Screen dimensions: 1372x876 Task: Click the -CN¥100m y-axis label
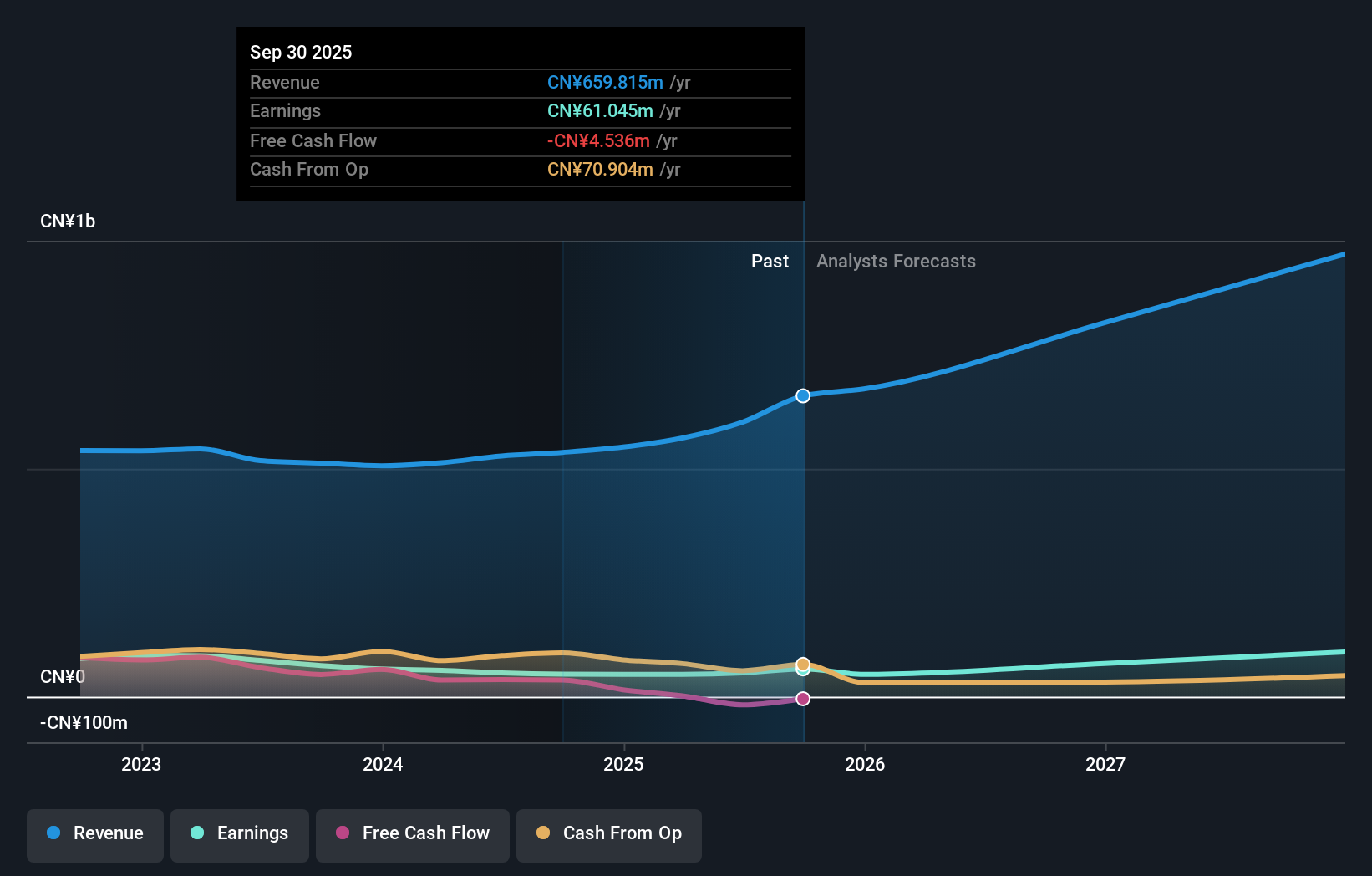[84, 723]
